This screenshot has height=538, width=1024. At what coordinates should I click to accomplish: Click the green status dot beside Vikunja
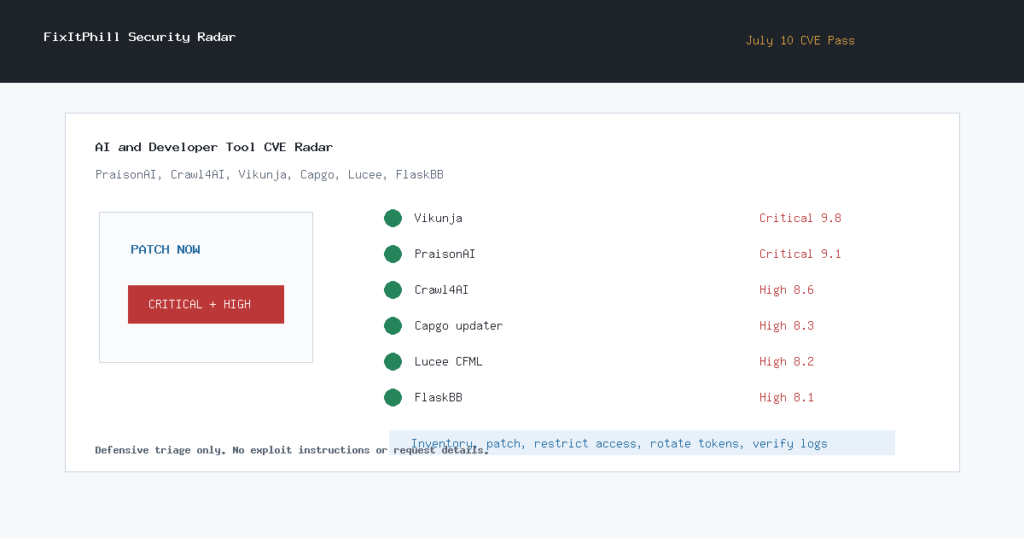pos(392,218)
